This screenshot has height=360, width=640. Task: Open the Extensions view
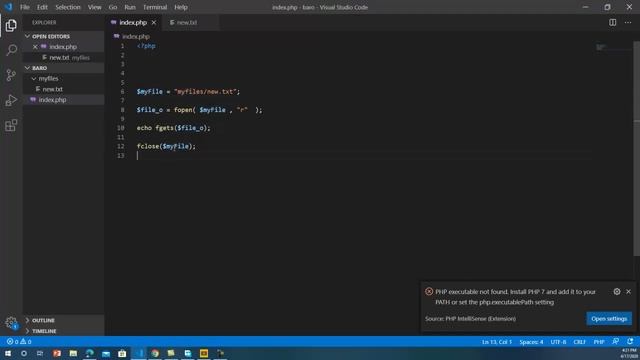pyautogui.click(x=11, y=125)
